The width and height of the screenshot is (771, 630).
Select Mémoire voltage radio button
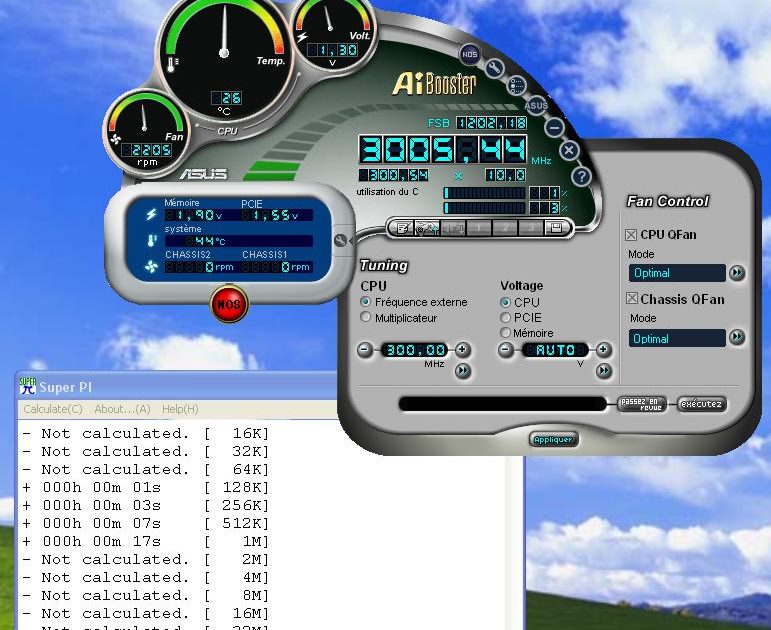click(x=505, y=333)
